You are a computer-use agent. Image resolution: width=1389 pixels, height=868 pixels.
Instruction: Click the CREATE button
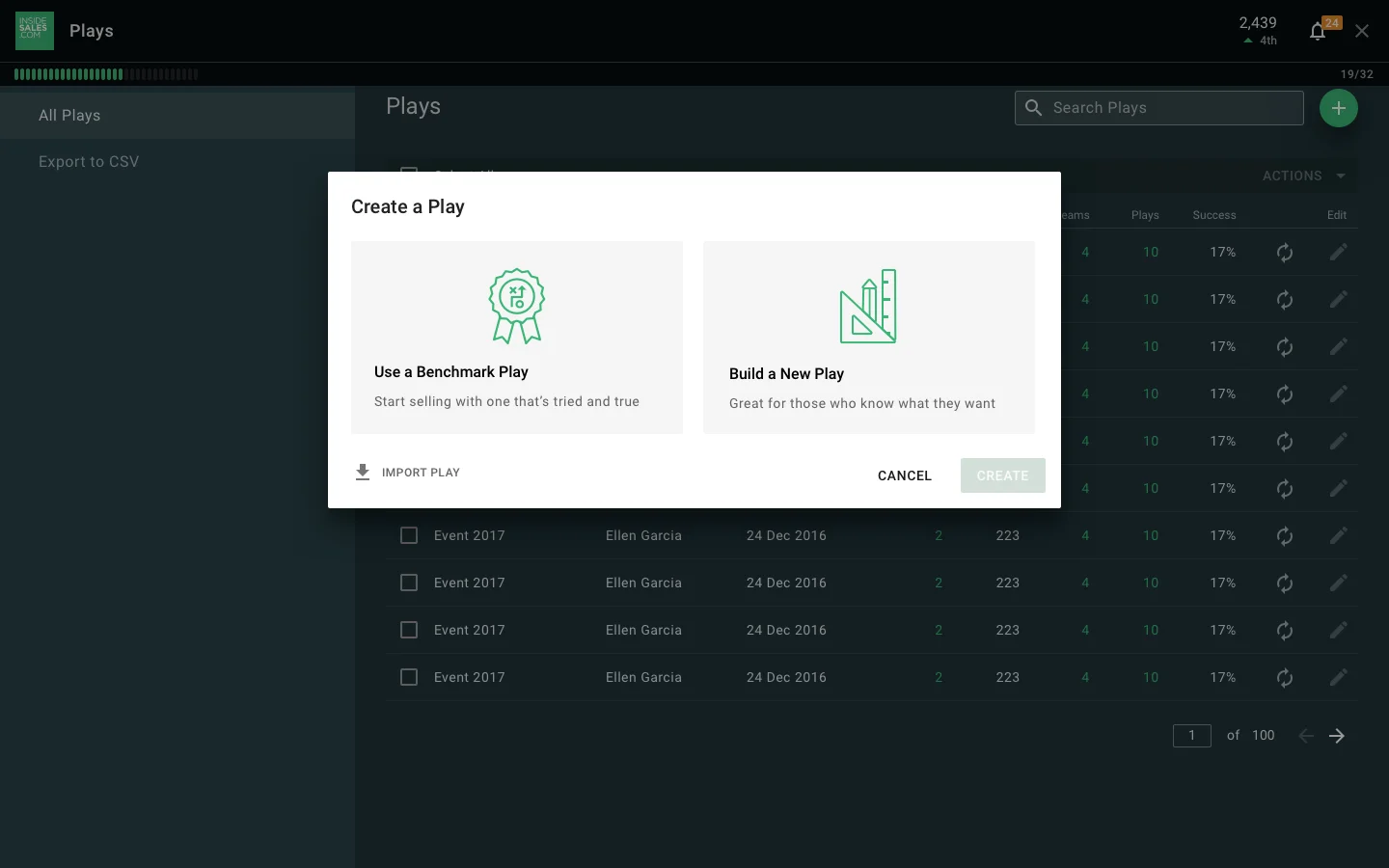[x=1003, y=475]
